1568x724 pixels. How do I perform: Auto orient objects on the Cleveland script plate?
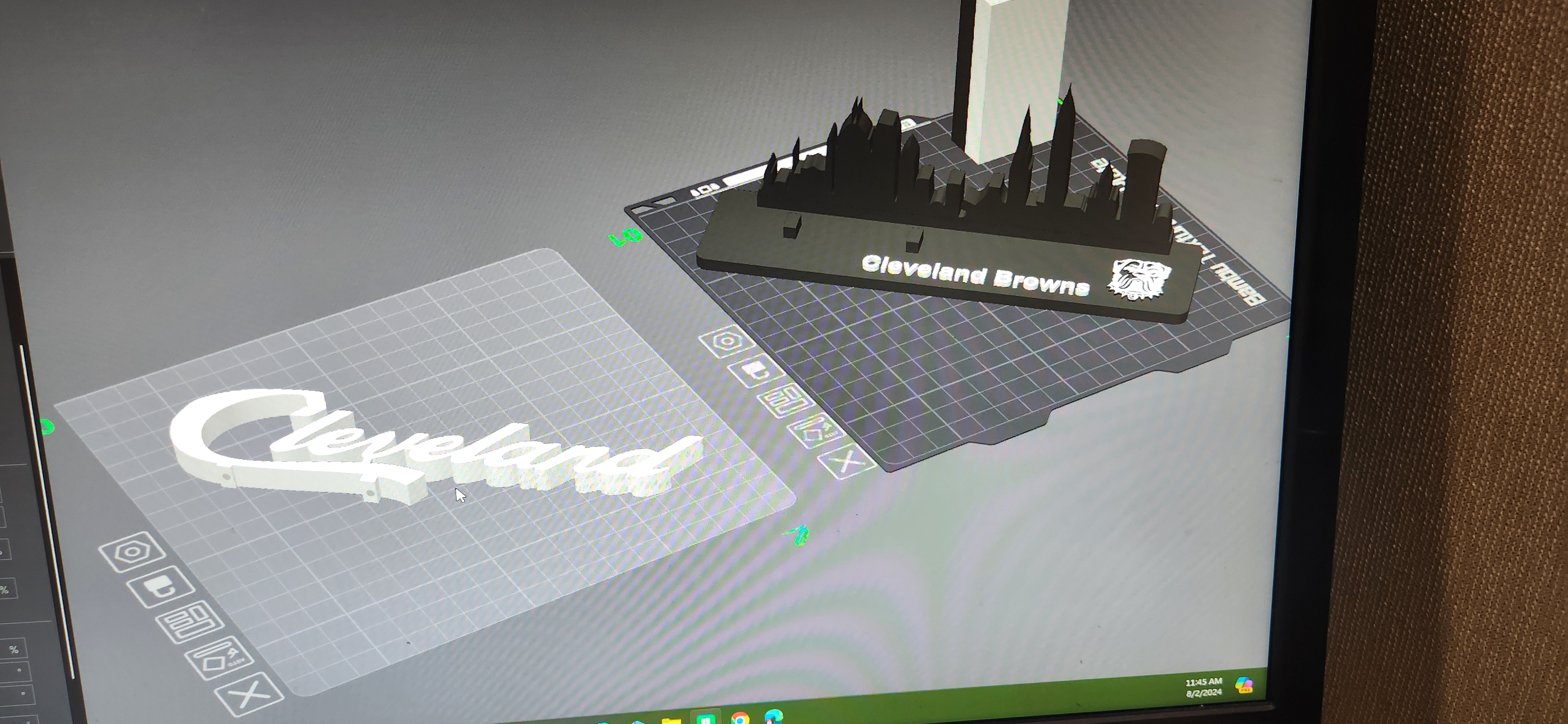click(219, 658)
